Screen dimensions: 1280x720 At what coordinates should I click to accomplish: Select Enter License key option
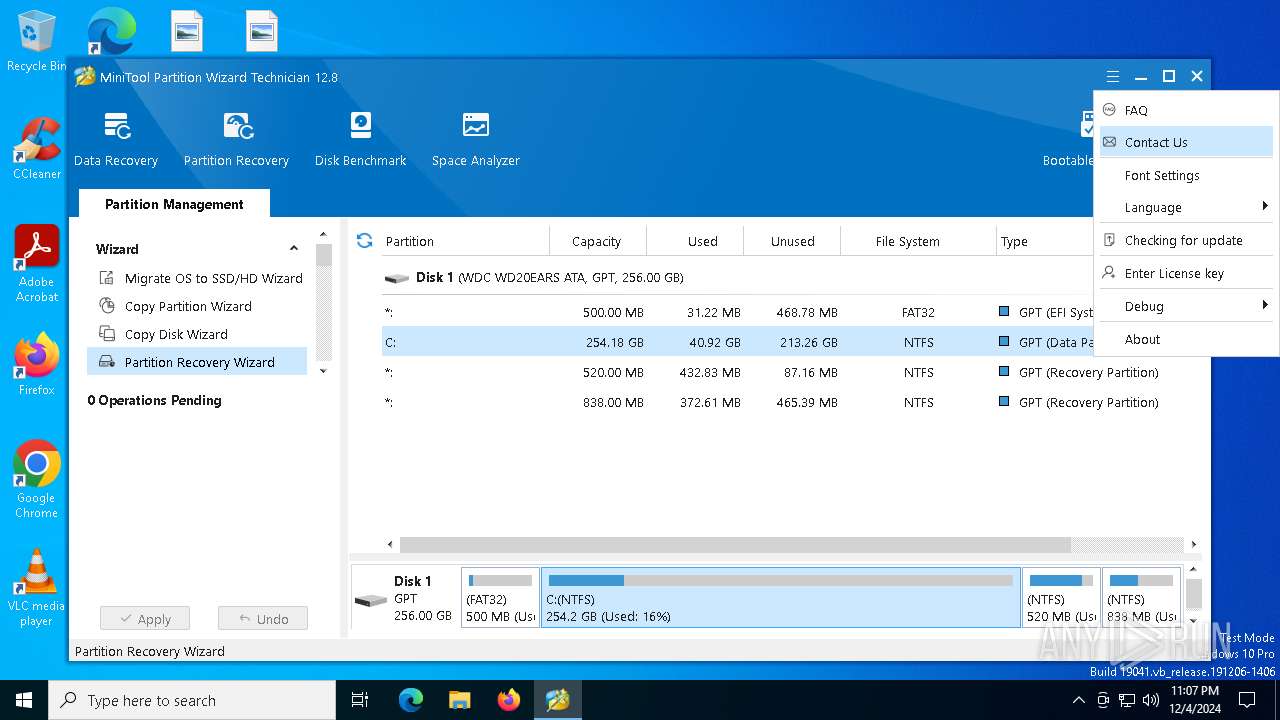click(1186, 273)
